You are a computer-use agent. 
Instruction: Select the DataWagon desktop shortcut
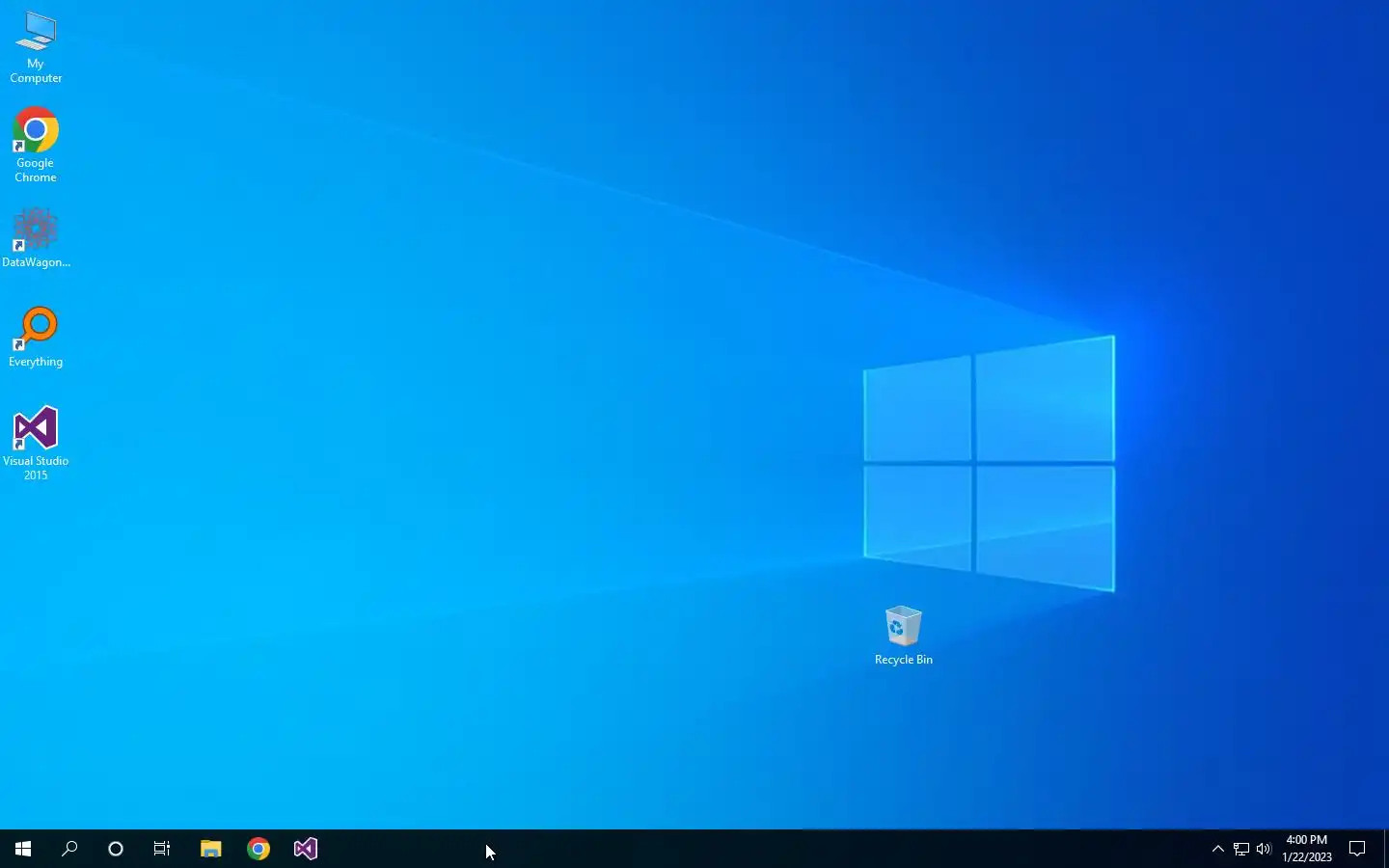point(36,237)
